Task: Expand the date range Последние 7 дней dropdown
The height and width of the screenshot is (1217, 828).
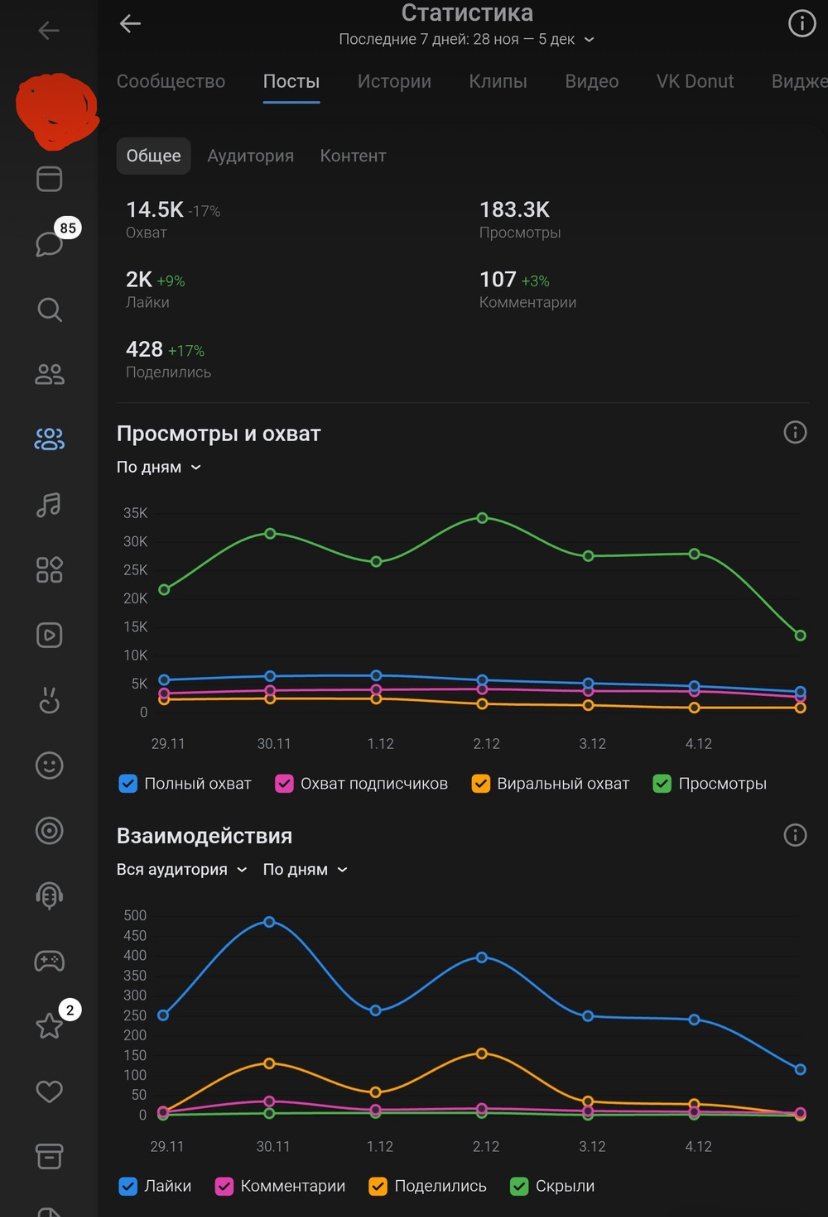Action: click(x=467, y=40)
